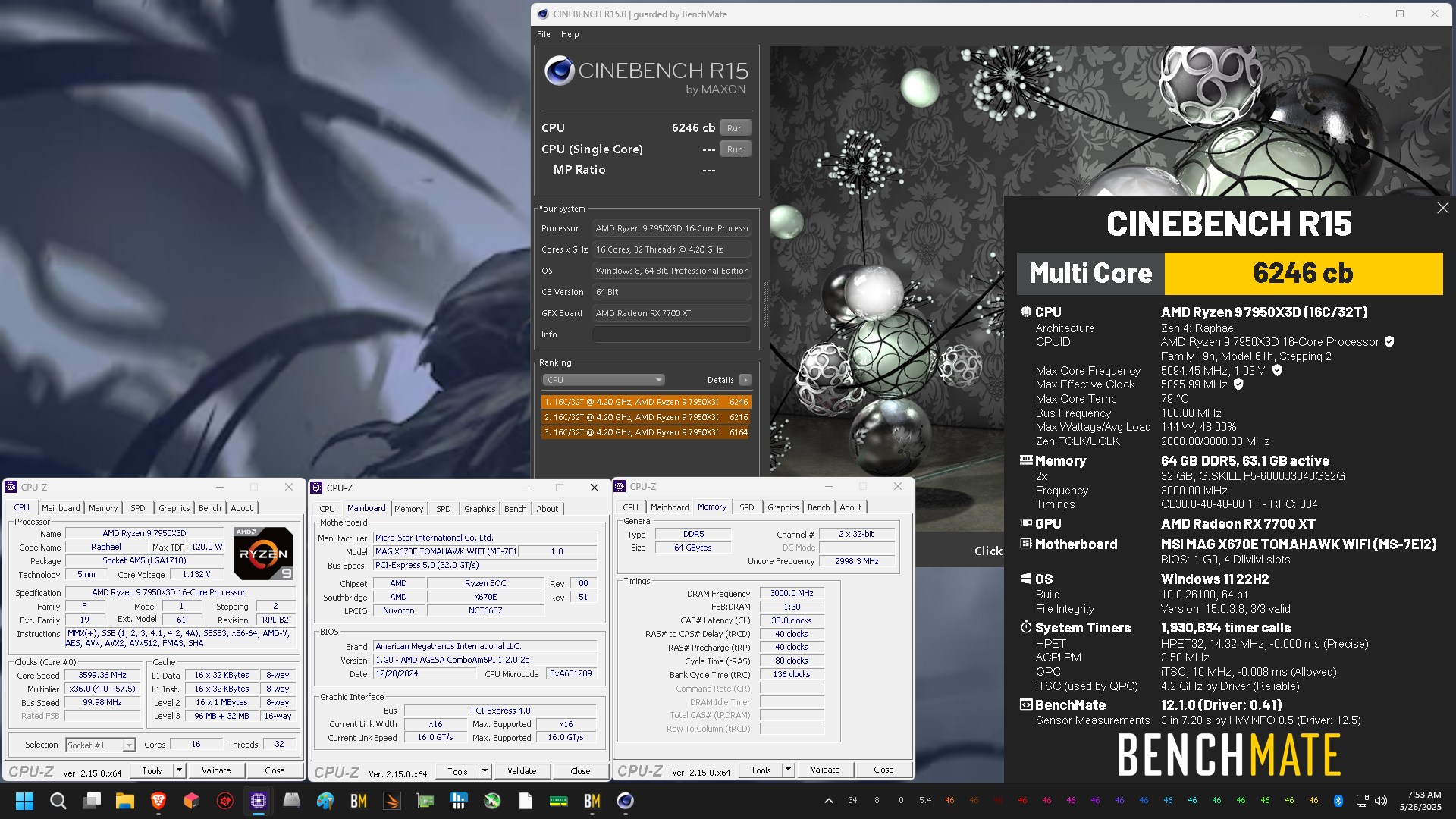
Task: Run the CPU Single Core benchmark
Action: pyautogui.click(x=735, y=149)
